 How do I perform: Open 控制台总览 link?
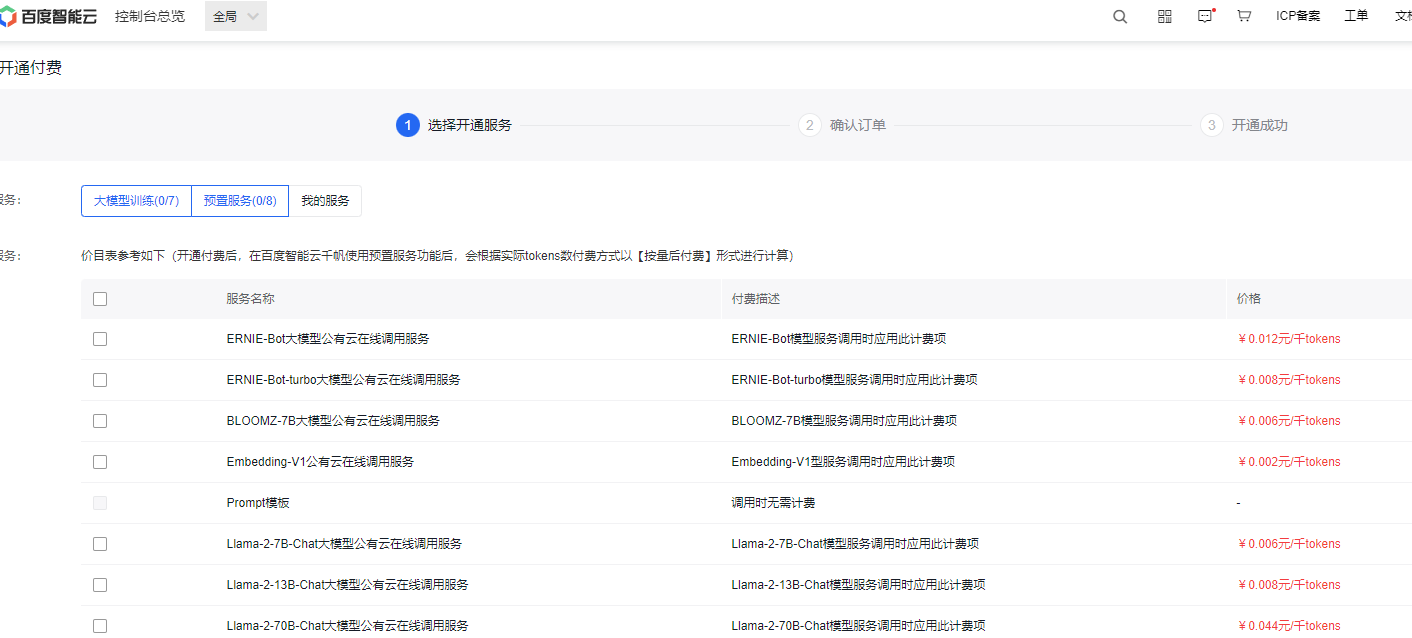[150, 16]
